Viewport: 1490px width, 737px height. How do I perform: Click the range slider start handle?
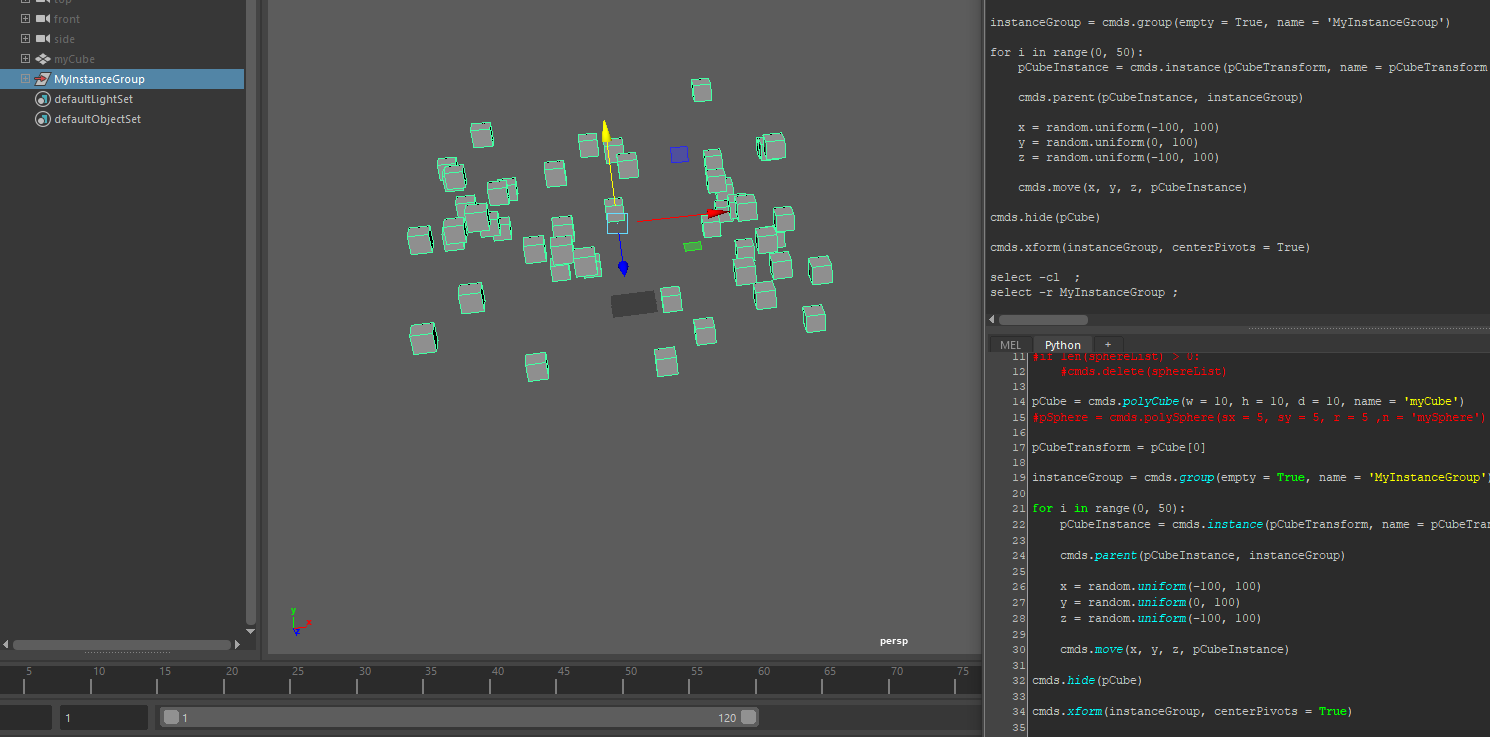pyautogui.click(x=171, y=717)
